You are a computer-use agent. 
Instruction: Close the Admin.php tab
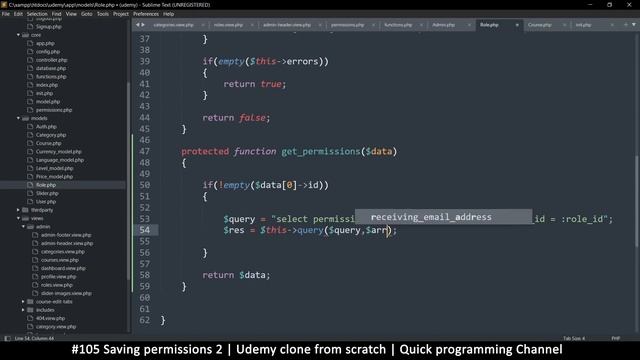pos(469,25)
